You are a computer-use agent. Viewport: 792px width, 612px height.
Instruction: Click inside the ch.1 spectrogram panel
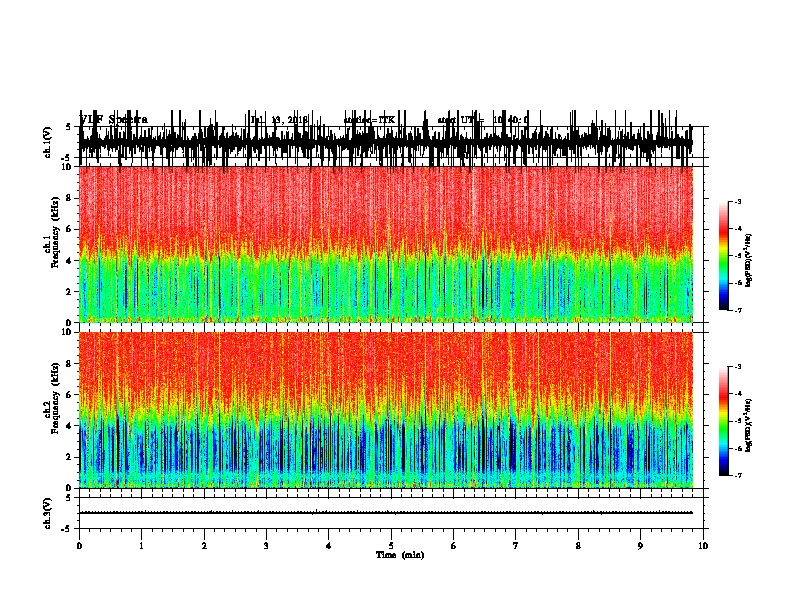tap(386, 244)
